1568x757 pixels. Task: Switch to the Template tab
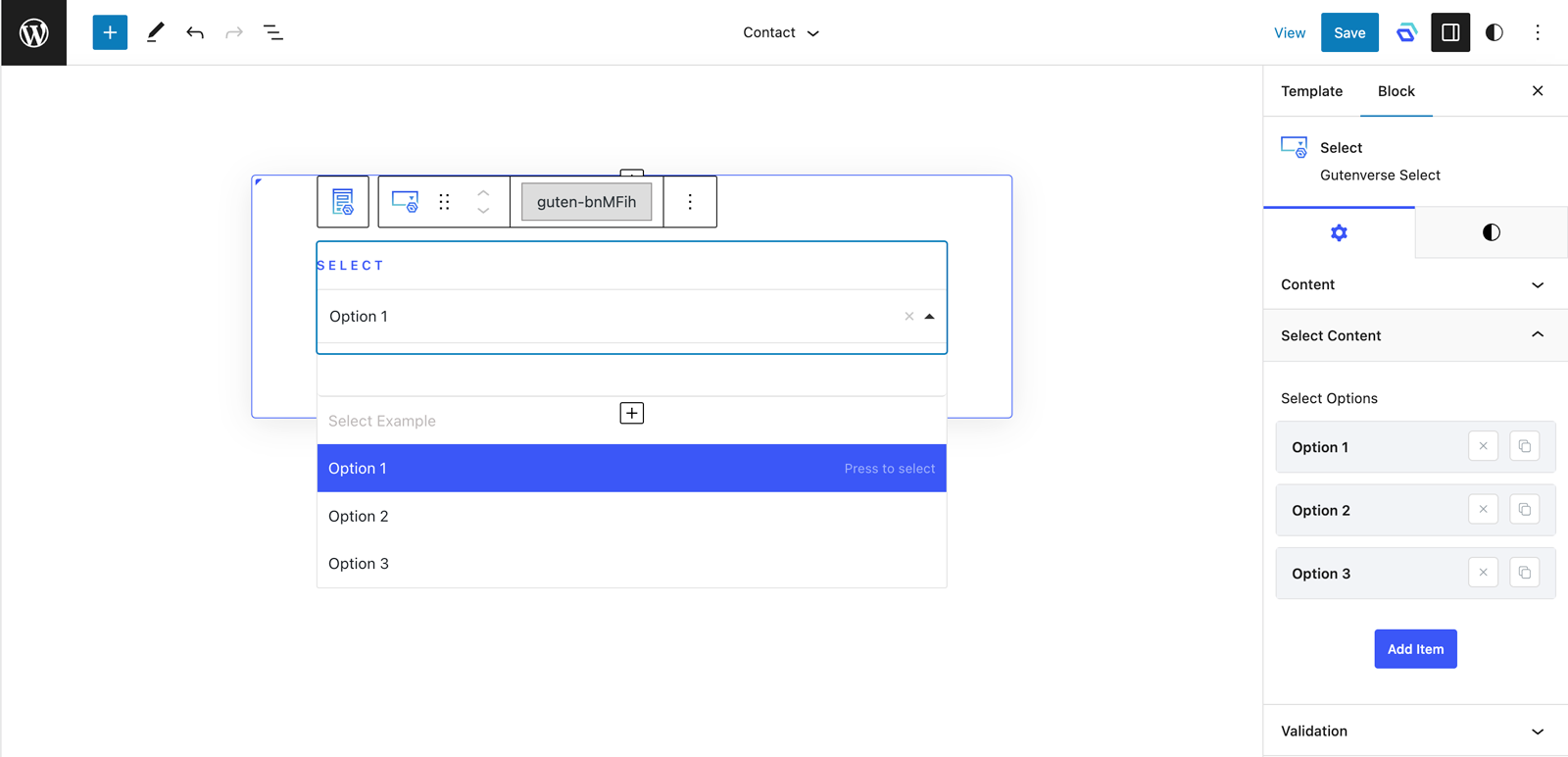(1311, 91)
